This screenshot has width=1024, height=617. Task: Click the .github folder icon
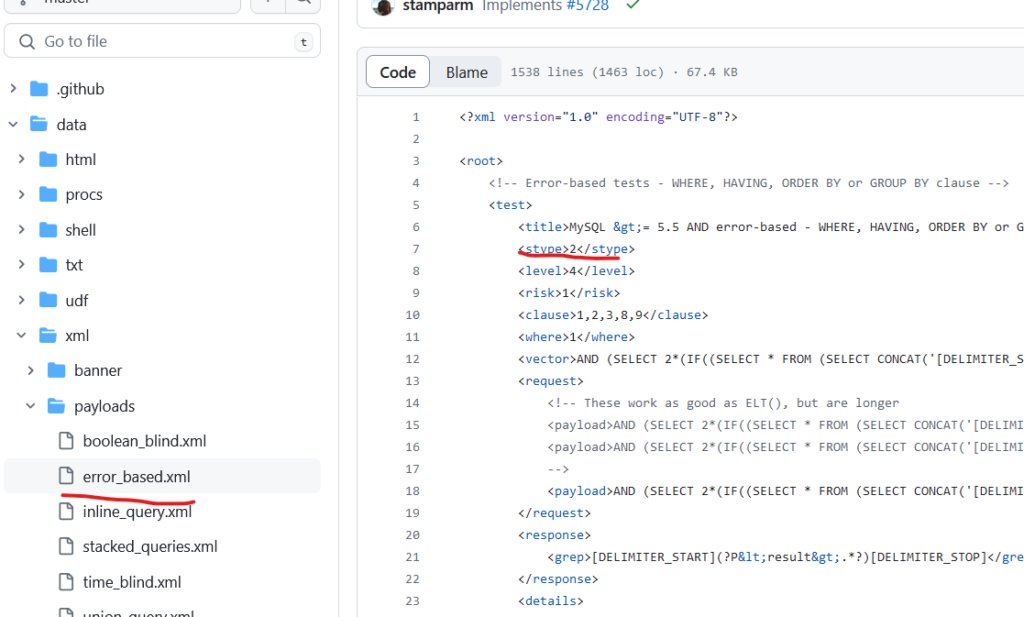[x=39, y=89]
